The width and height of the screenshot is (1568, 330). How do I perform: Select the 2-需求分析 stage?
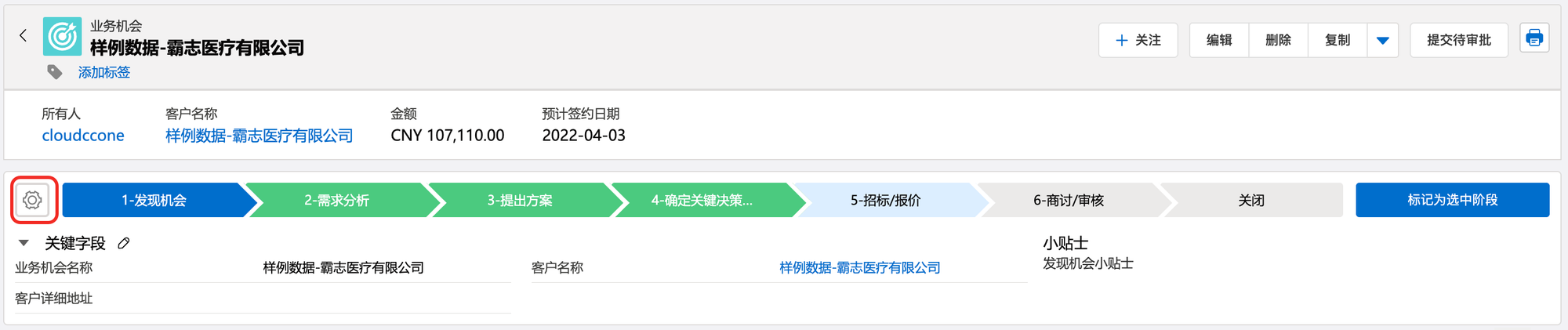pyautogui.click(x=336, y=200)
